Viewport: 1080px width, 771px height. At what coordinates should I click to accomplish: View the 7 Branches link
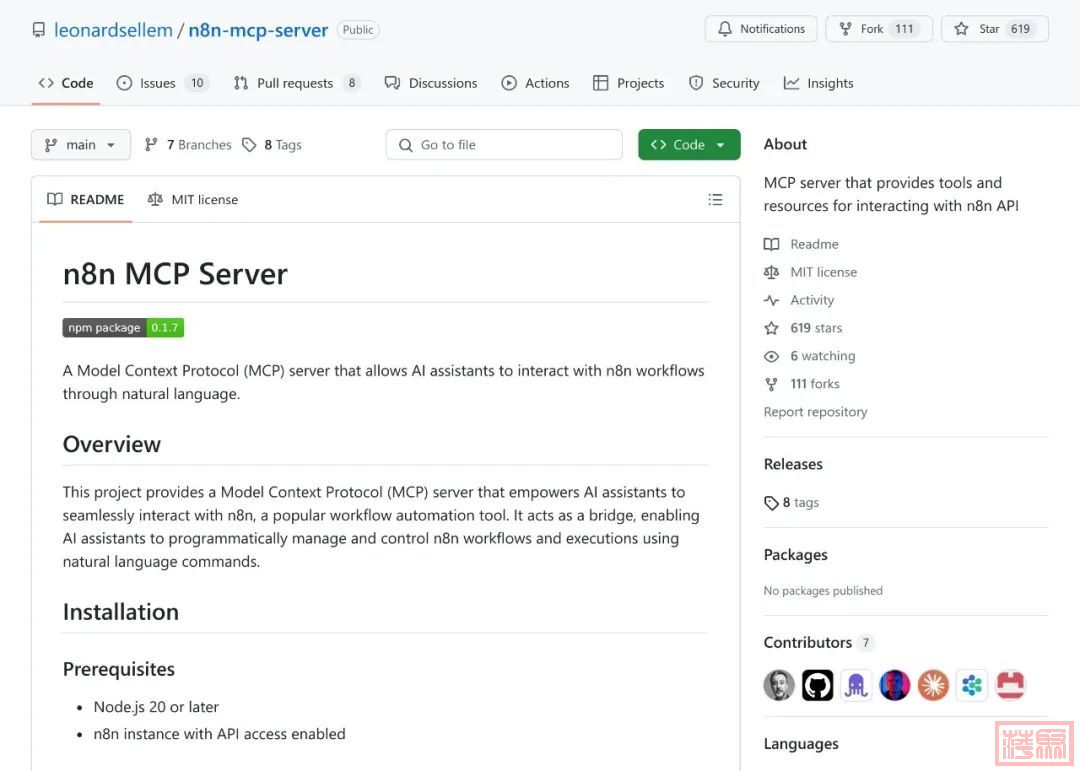point(188,145)
